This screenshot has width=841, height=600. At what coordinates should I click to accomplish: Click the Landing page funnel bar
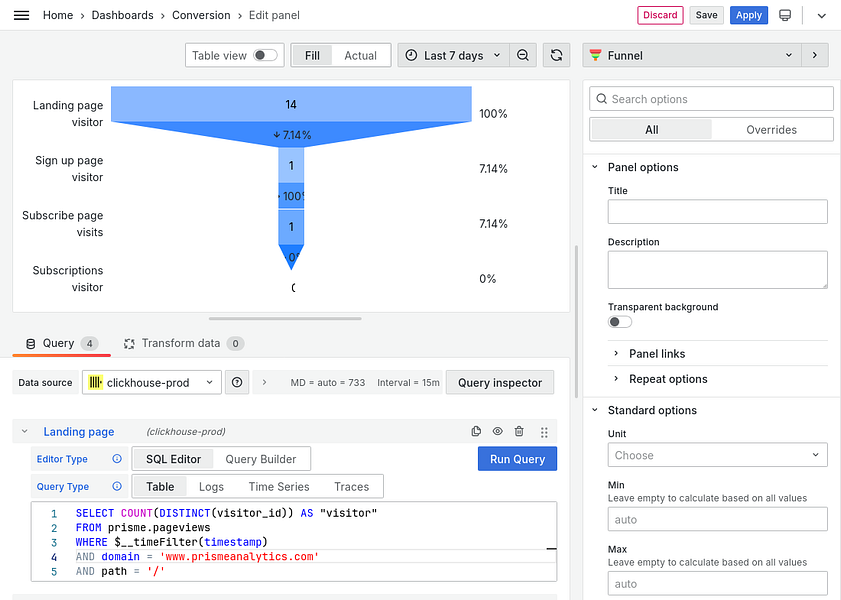[291, 104]
